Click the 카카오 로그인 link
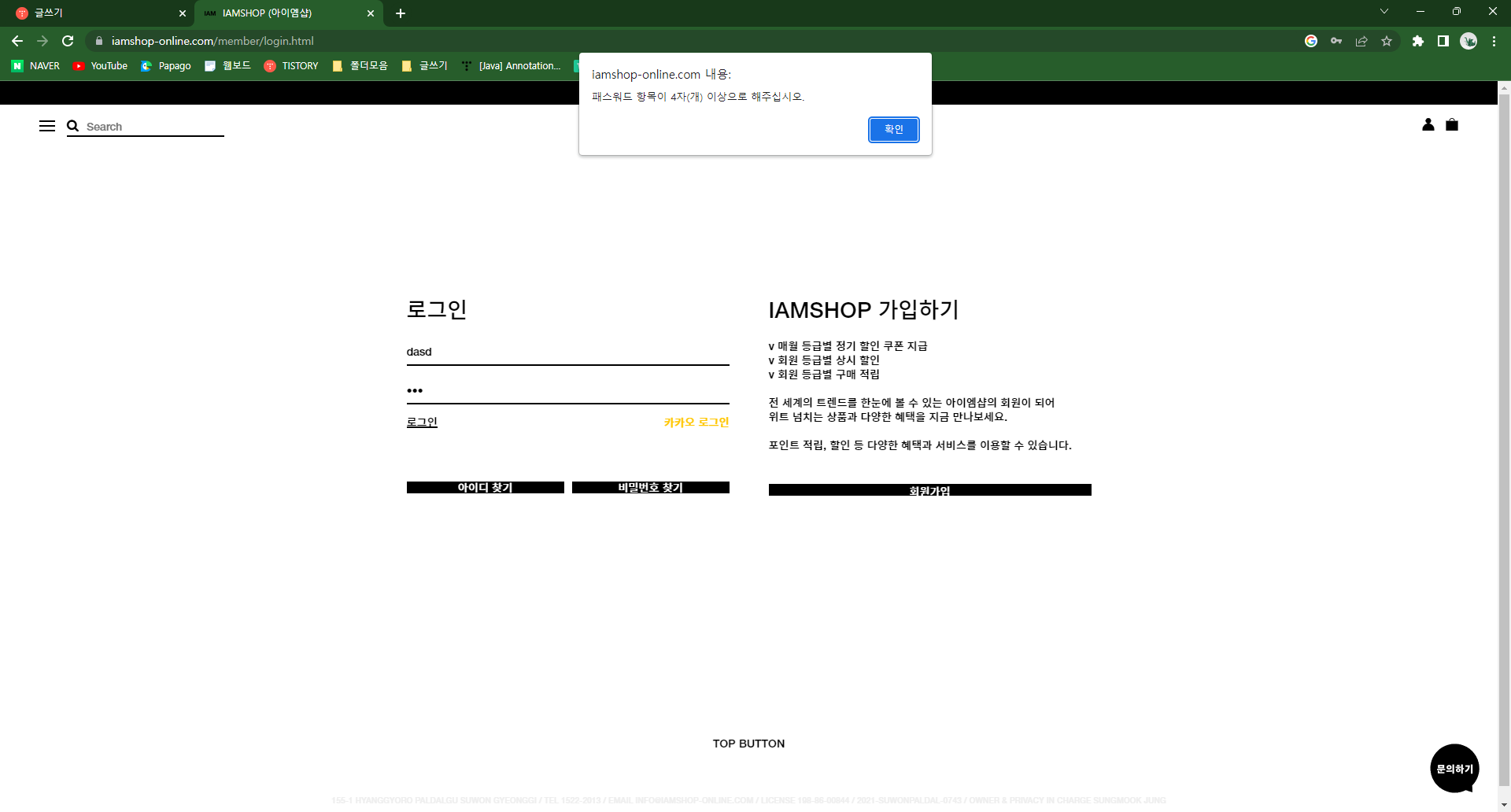The width and height of the screenshot is (1511, 812). (696, 422)
